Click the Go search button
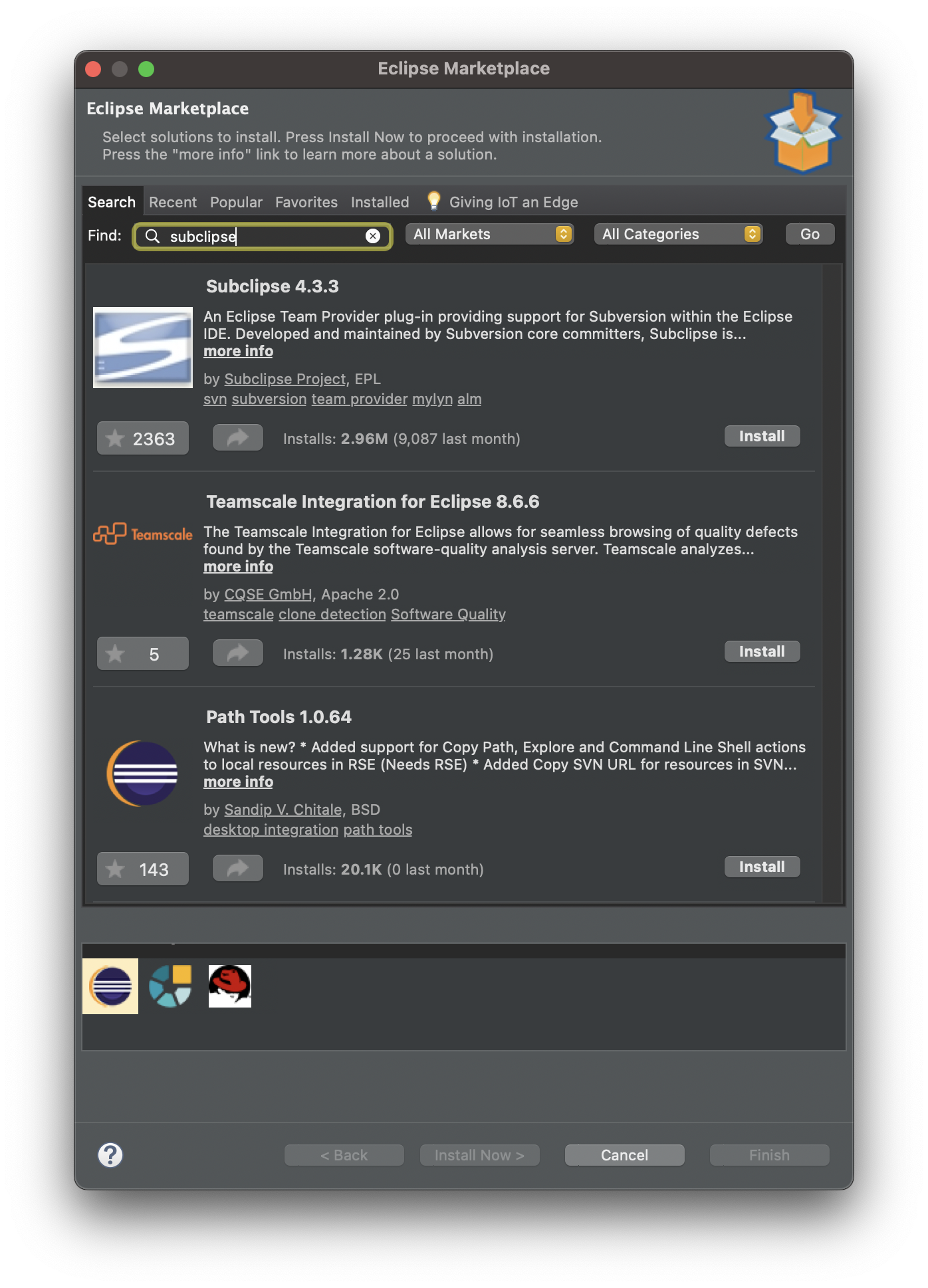 [810, 234]
